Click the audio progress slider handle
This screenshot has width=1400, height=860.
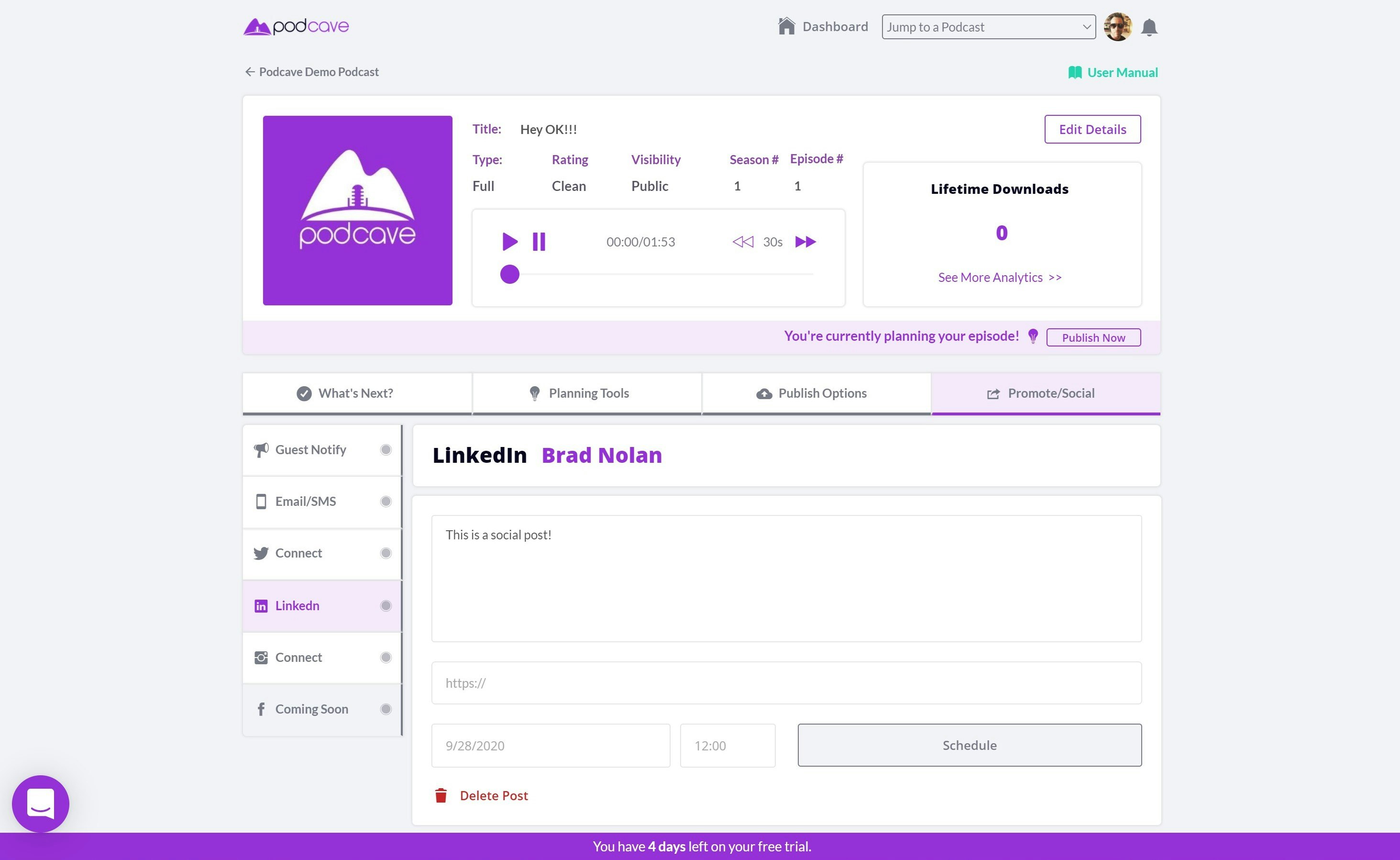509,274
